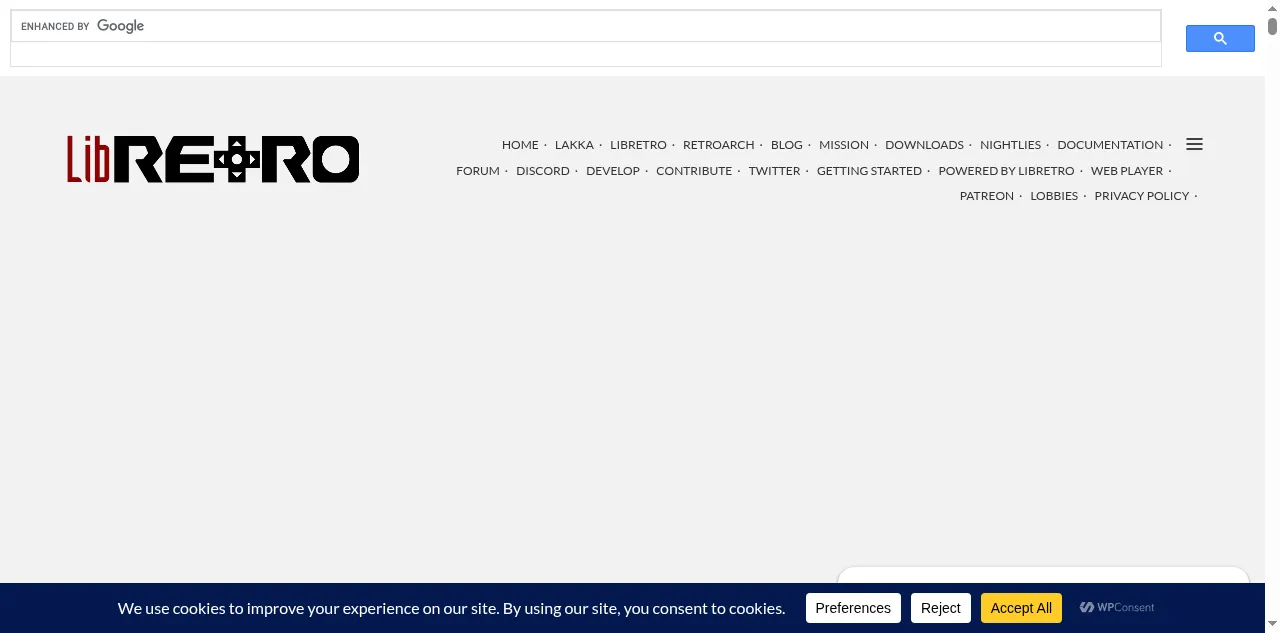1280x633 pixels.
Task: Open the HOME menu item
Action: tap(520, 145)
